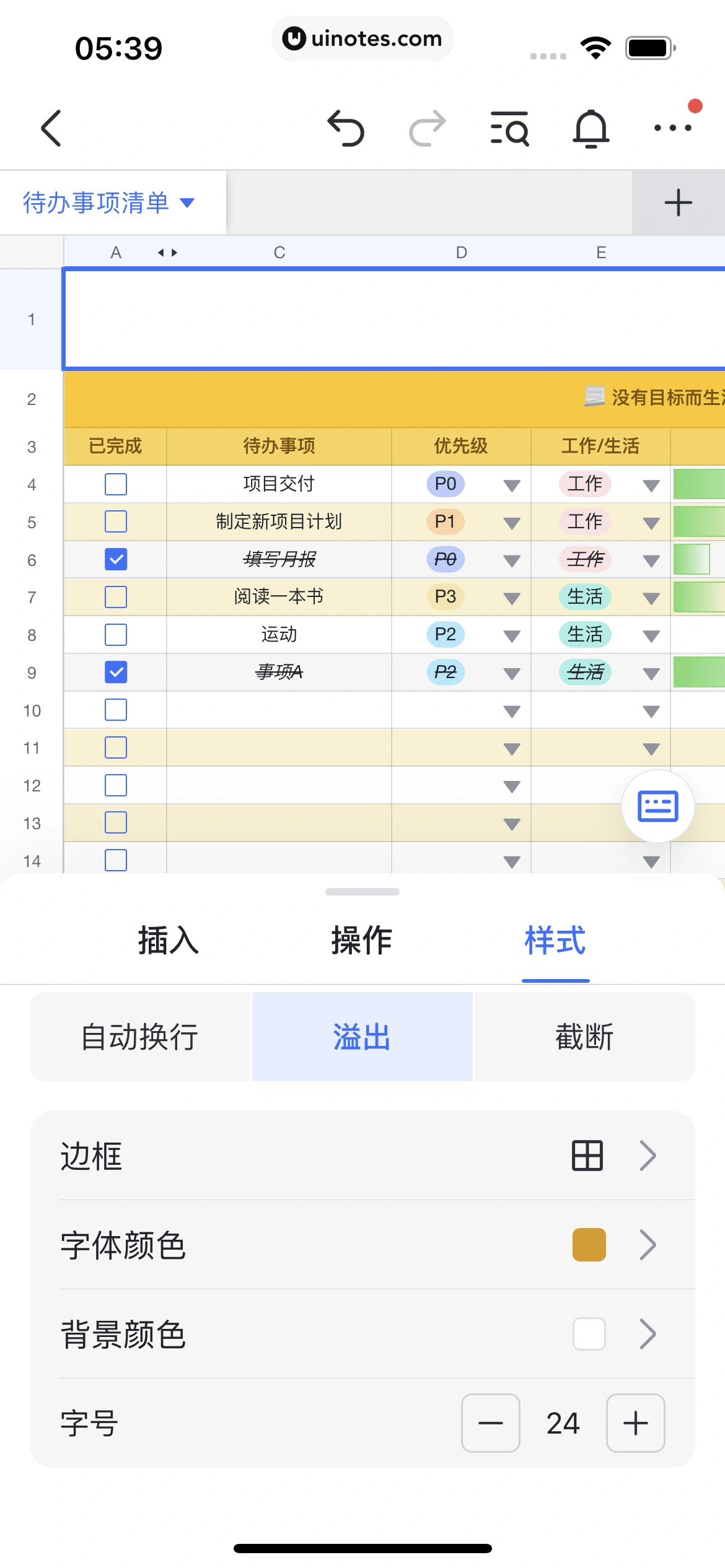
Task: Choose 溢出 overflow option
Action: (x=362, y=1037)
